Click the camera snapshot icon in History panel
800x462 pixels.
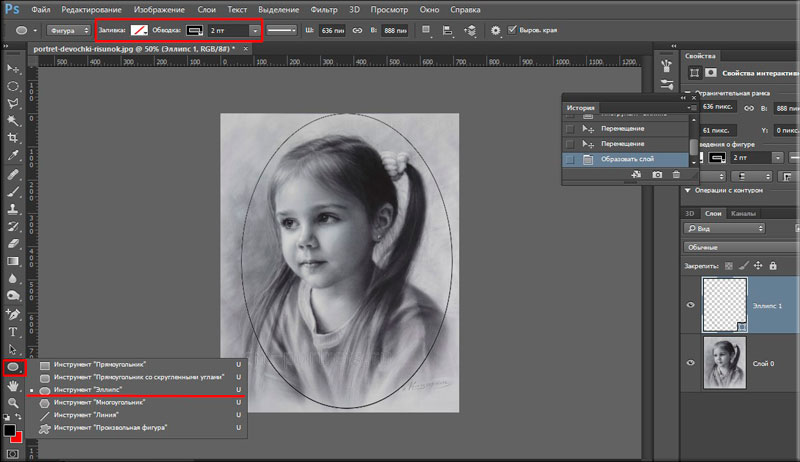[657, 175]
